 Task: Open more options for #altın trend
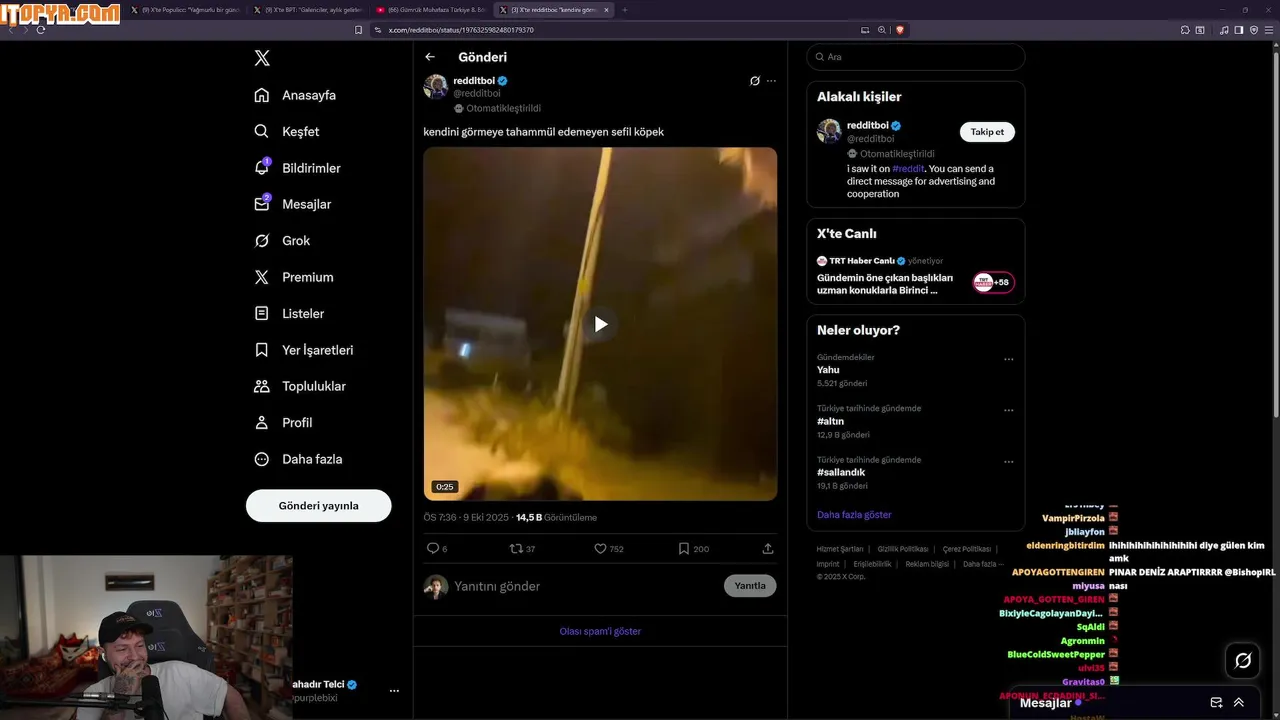pos(1008,410)
